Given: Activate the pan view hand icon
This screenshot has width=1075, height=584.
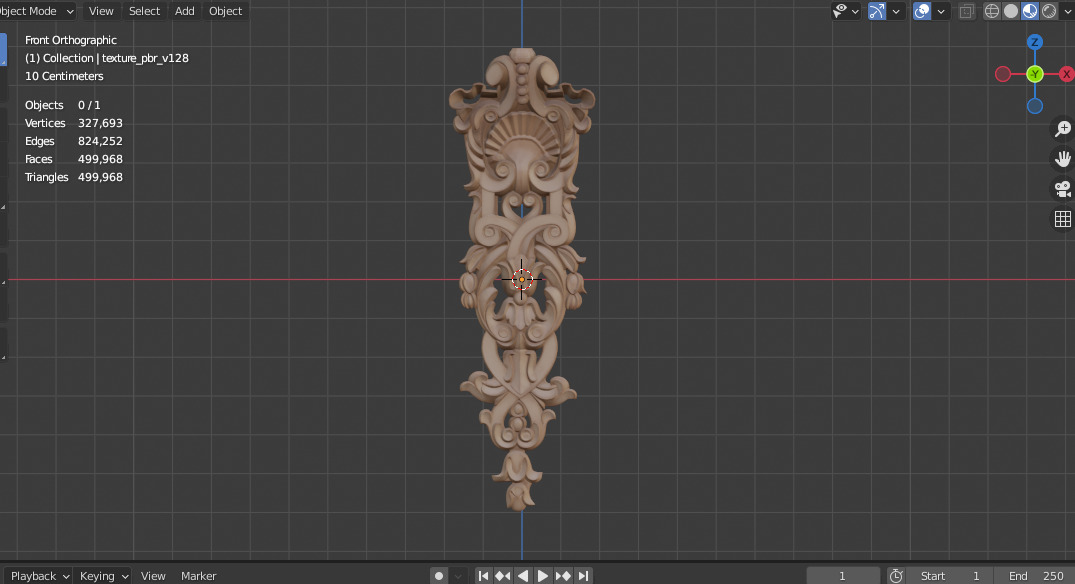Looking at the screenshot, I should (1063, 159).
